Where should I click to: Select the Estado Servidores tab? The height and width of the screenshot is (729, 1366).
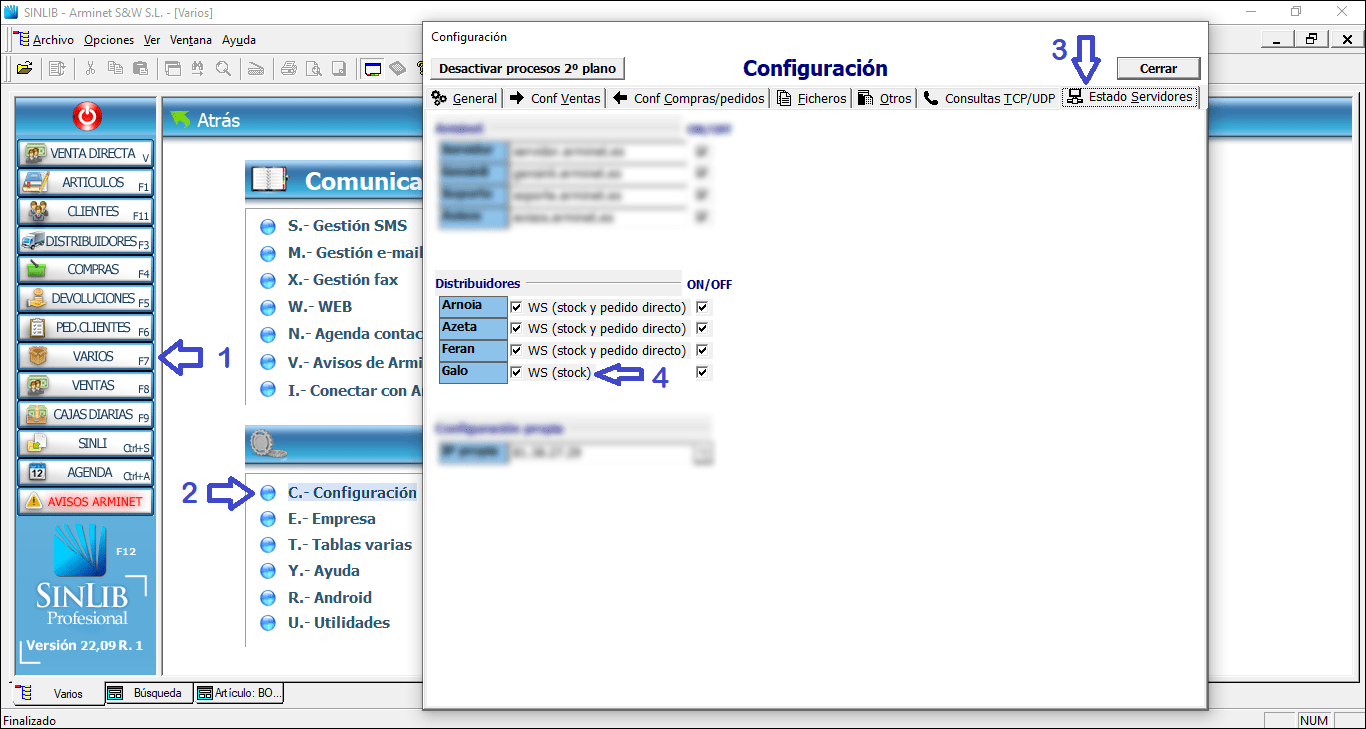point(1130,97)
